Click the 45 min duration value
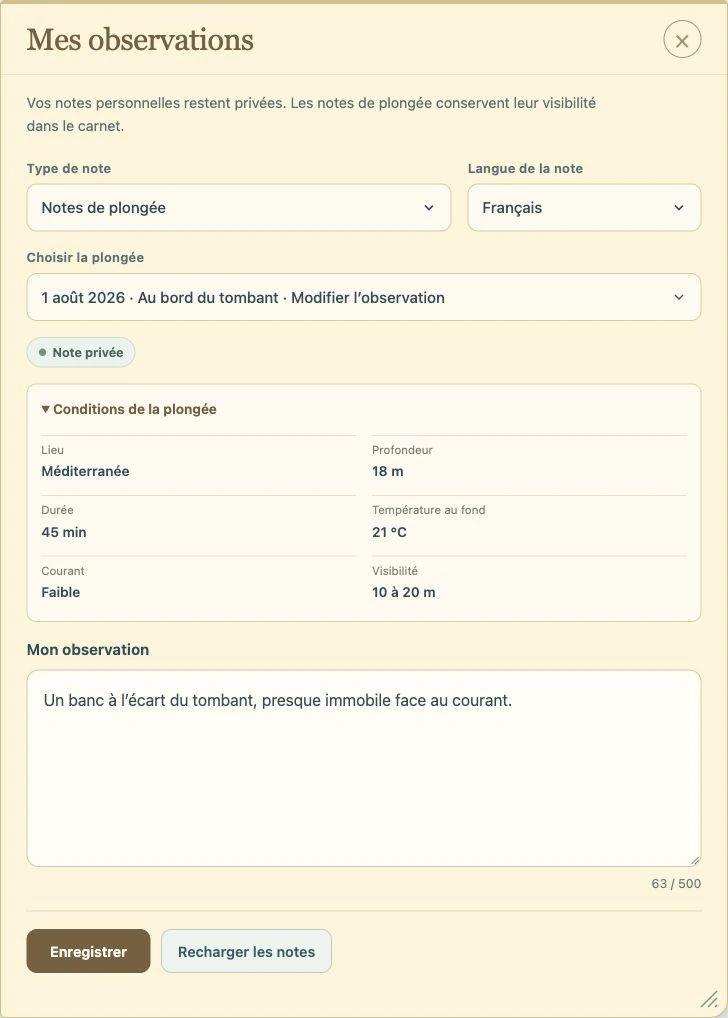 tap(64, 532)
